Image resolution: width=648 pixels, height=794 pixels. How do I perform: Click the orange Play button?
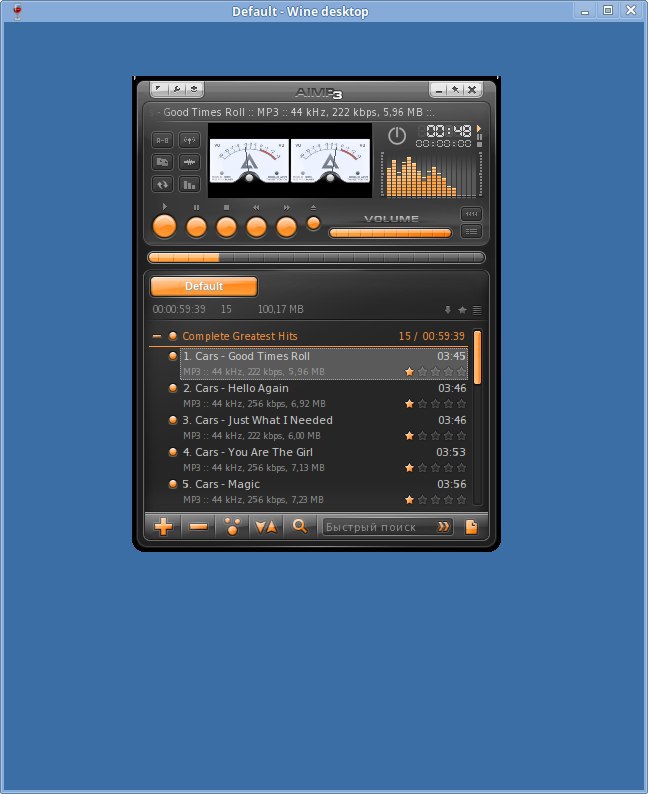(x=165, y=226)
